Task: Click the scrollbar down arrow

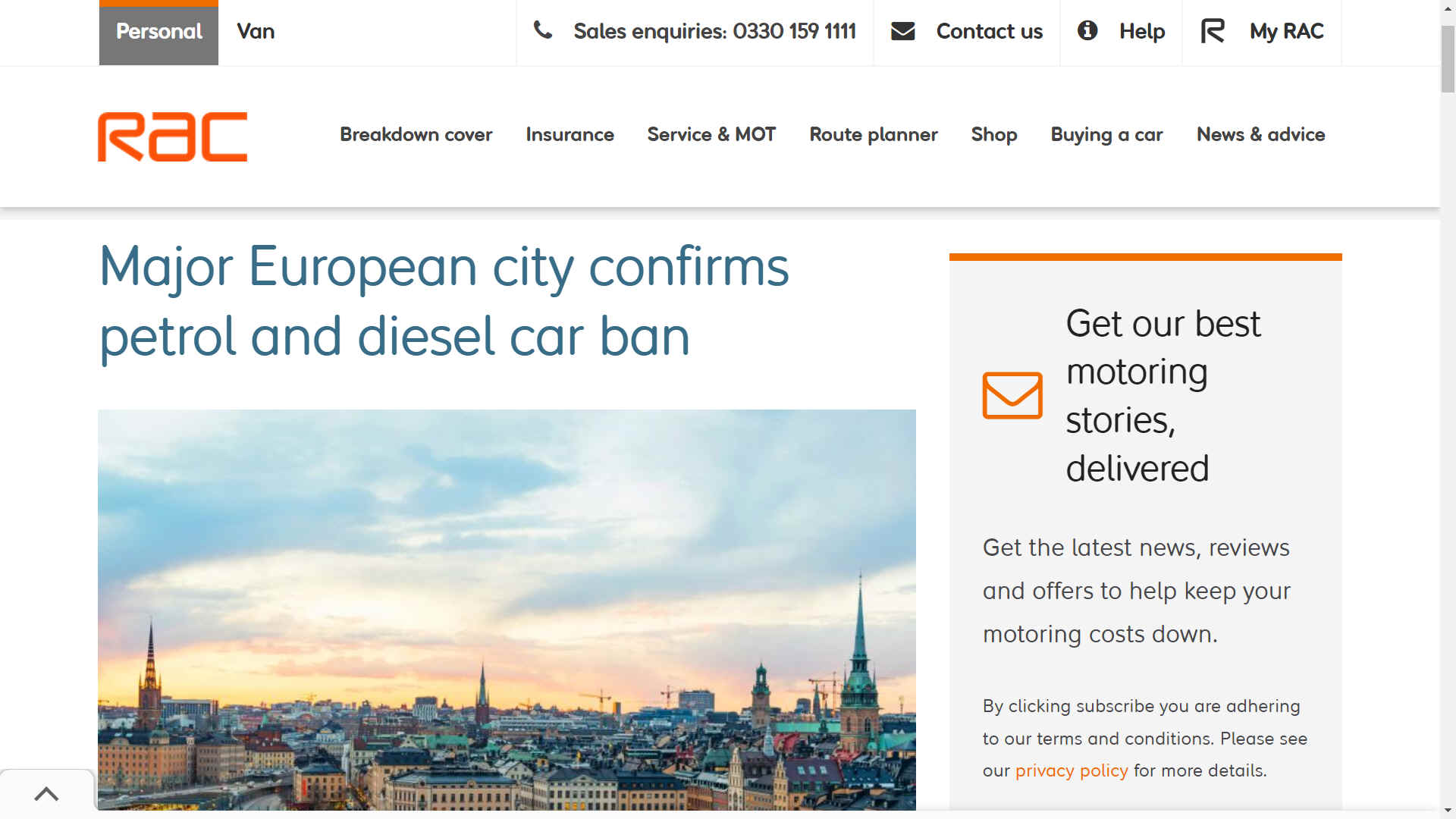Action: (1448, 810)
